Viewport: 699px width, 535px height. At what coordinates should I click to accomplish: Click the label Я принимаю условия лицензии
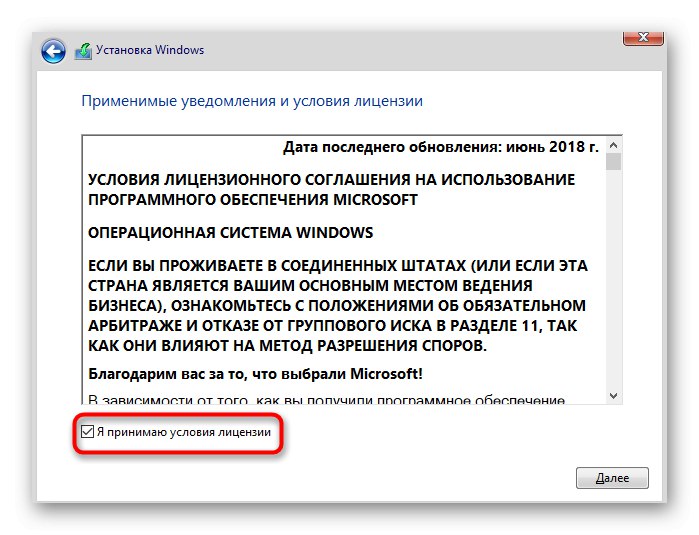pyautogui.click(x=184, y=432)
